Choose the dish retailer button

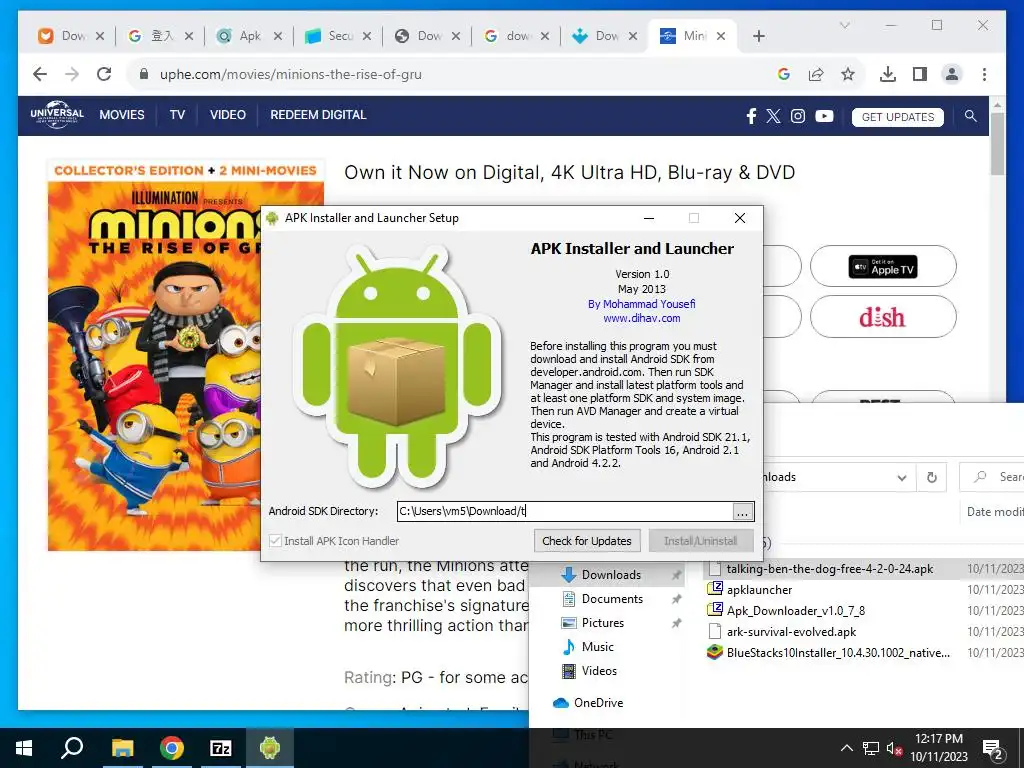coord(883,317)
